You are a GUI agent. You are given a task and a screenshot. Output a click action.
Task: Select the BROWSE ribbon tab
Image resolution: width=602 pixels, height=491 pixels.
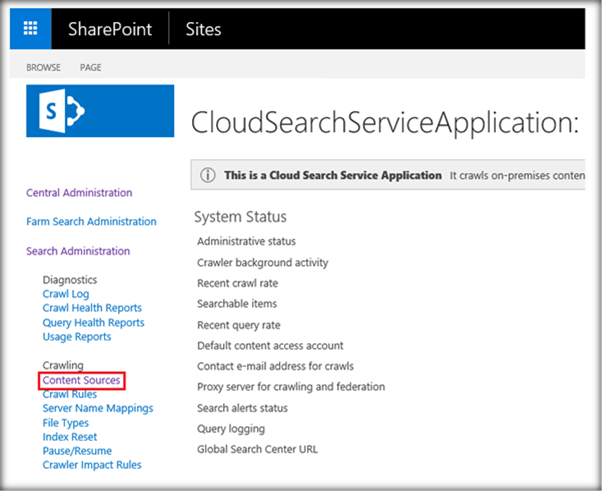coord(43,68)
